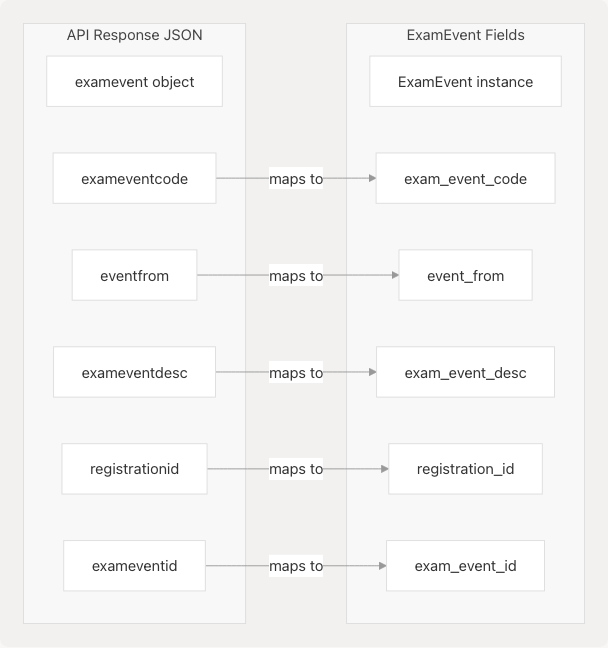
Task: Select the registration_id field node
Action: tap(465, 469)
